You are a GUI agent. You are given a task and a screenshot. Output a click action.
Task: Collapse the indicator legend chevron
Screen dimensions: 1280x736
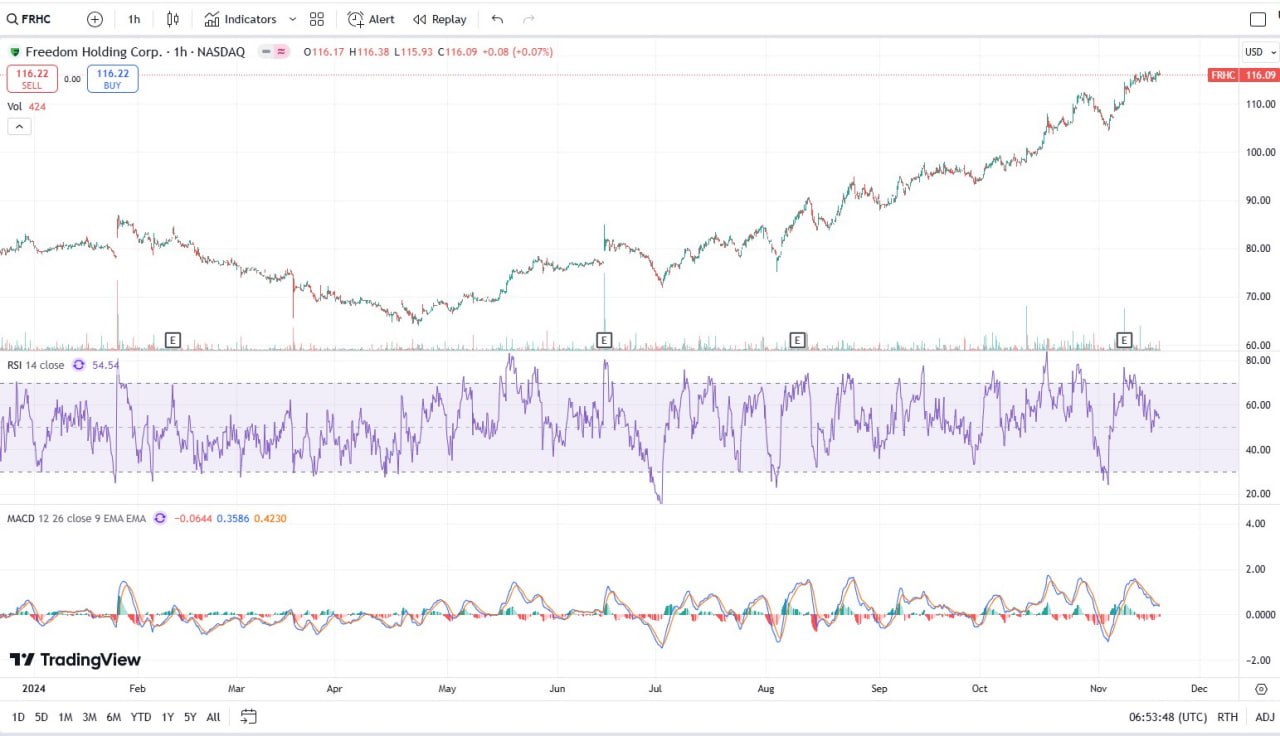[x=18, y=126]
